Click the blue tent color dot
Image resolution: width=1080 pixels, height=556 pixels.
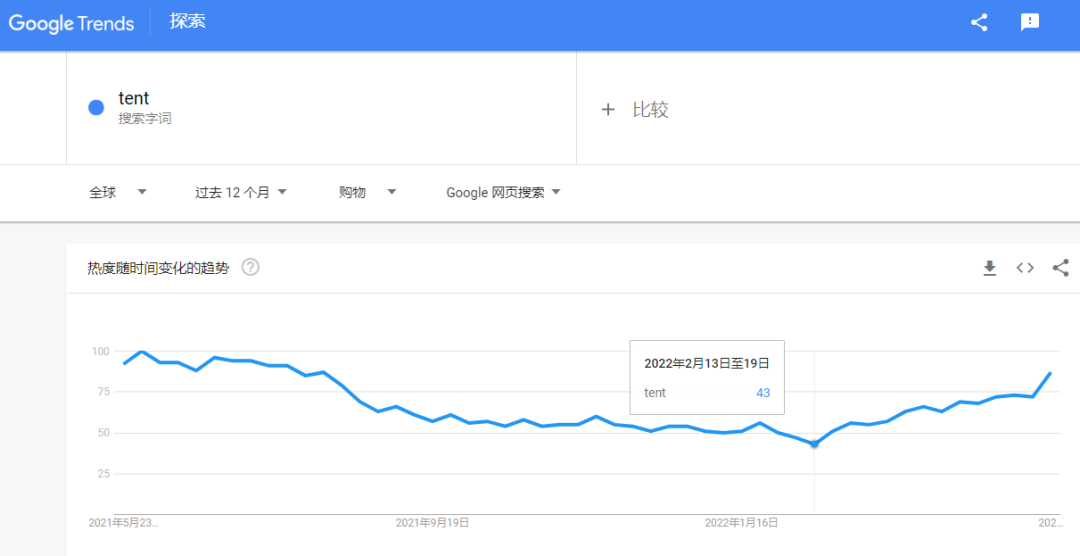point(96,108)
